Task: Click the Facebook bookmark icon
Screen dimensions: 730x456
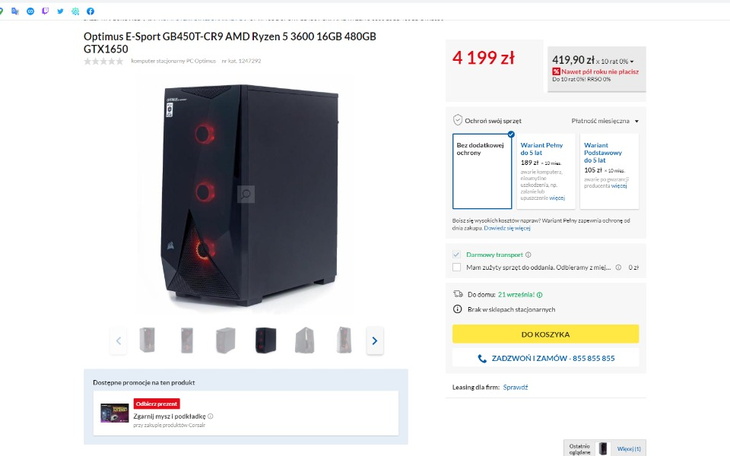Action: tap(91, 11)
